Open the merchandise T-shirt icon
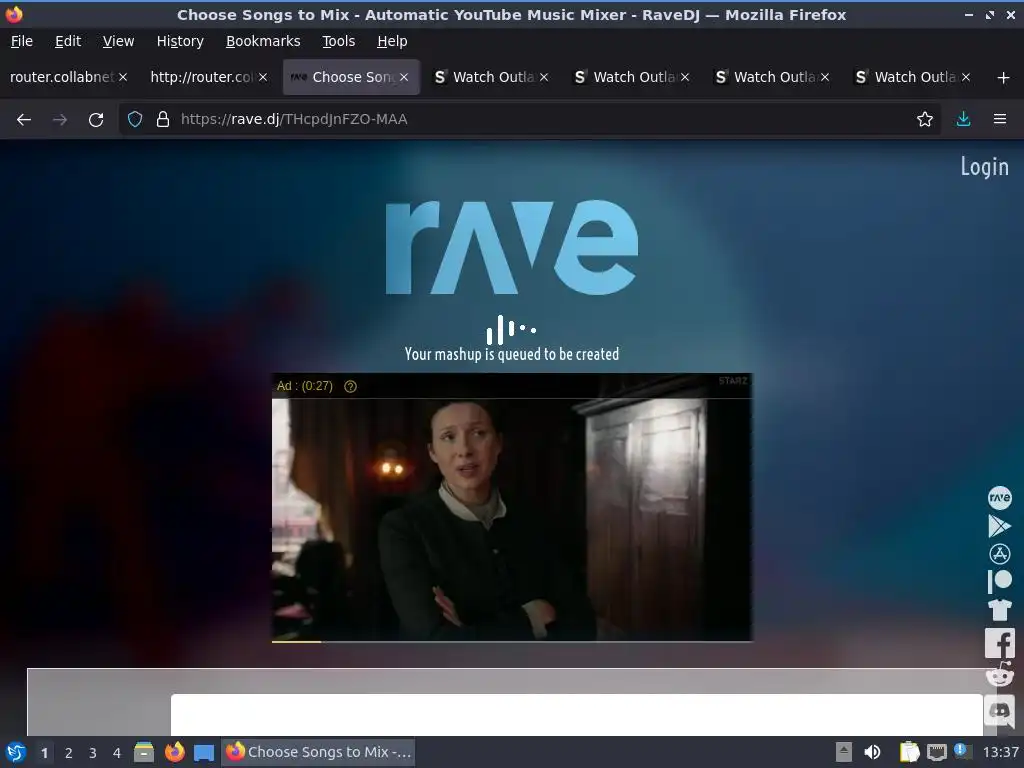1024x768 pixels. pyautogui.click(x=999, y=609)
